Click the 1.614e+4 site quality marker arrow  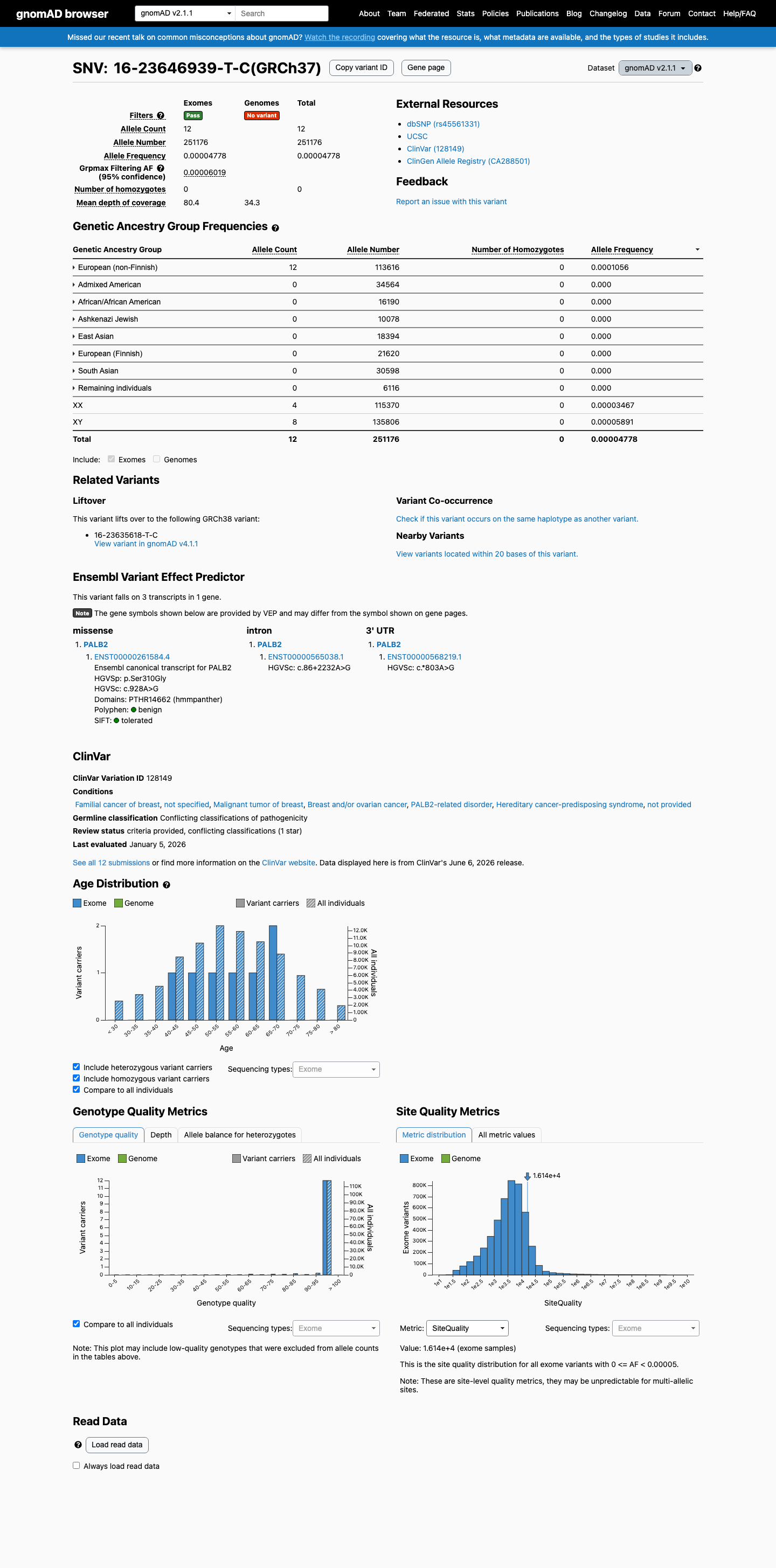(527, 1176)
